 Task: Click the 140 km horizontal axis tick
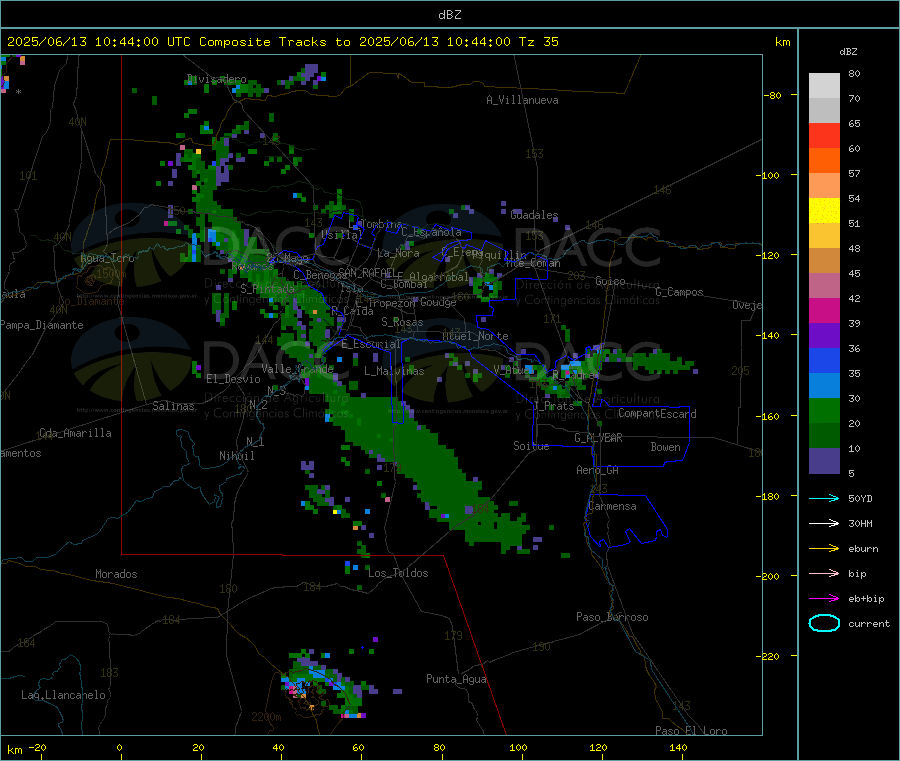pyautogui.click(x=678, y=747)
